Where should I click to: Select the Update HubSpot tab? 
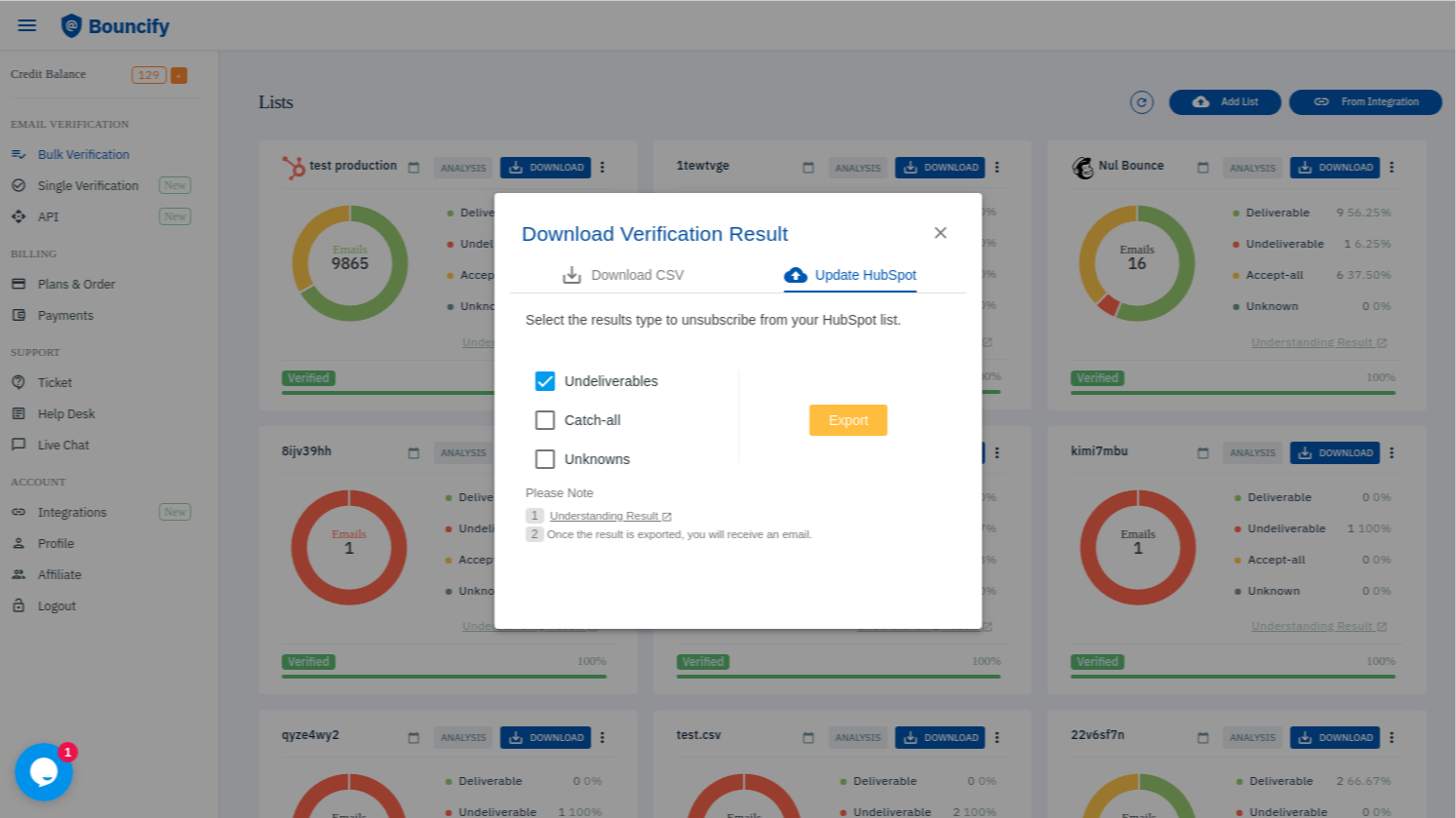pyautogui.click(x=850, y=275)
